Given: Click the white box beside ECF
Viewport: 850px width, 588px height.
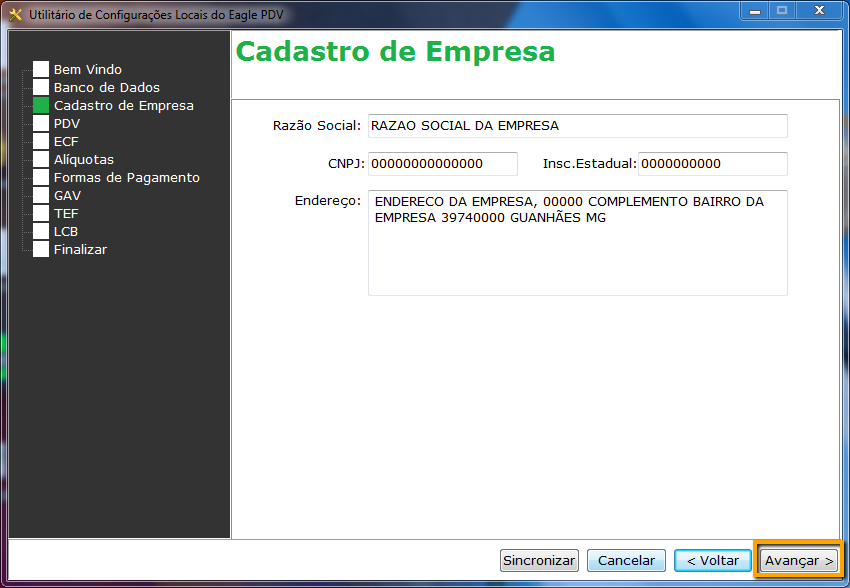Looking at the screenshot, I should pyautogui.click(x=41, y=141).
